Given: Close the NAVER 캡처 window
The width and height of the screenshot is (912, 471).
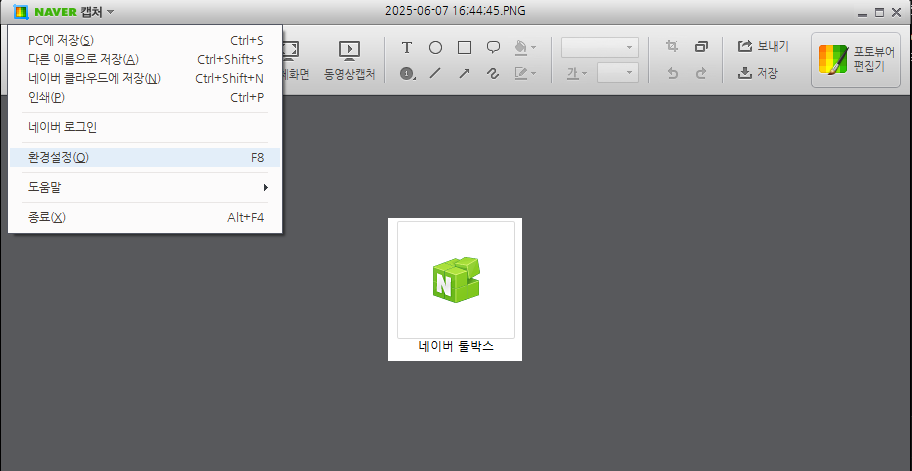Looking at the screenshot, I should (896, 12).
